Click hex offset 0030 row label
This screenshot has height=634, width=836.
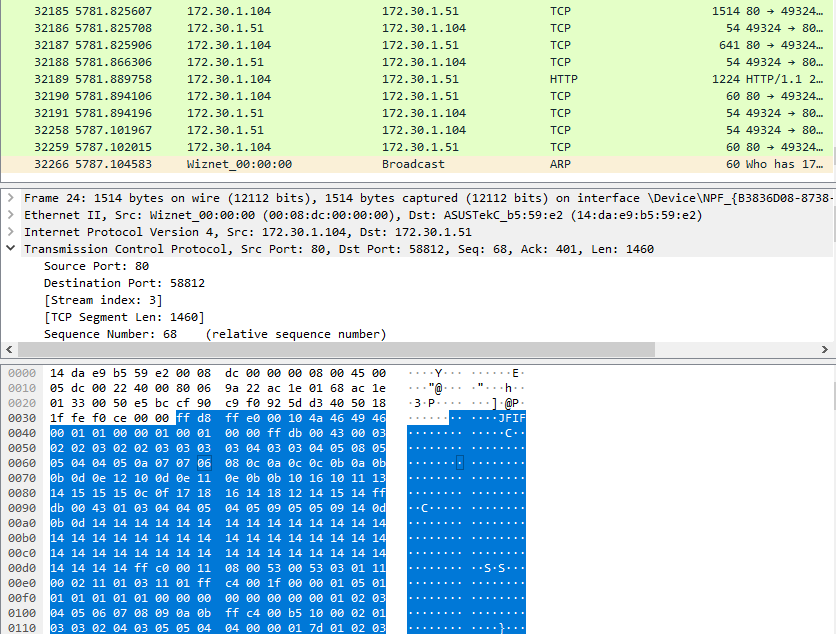pos(22,418)
